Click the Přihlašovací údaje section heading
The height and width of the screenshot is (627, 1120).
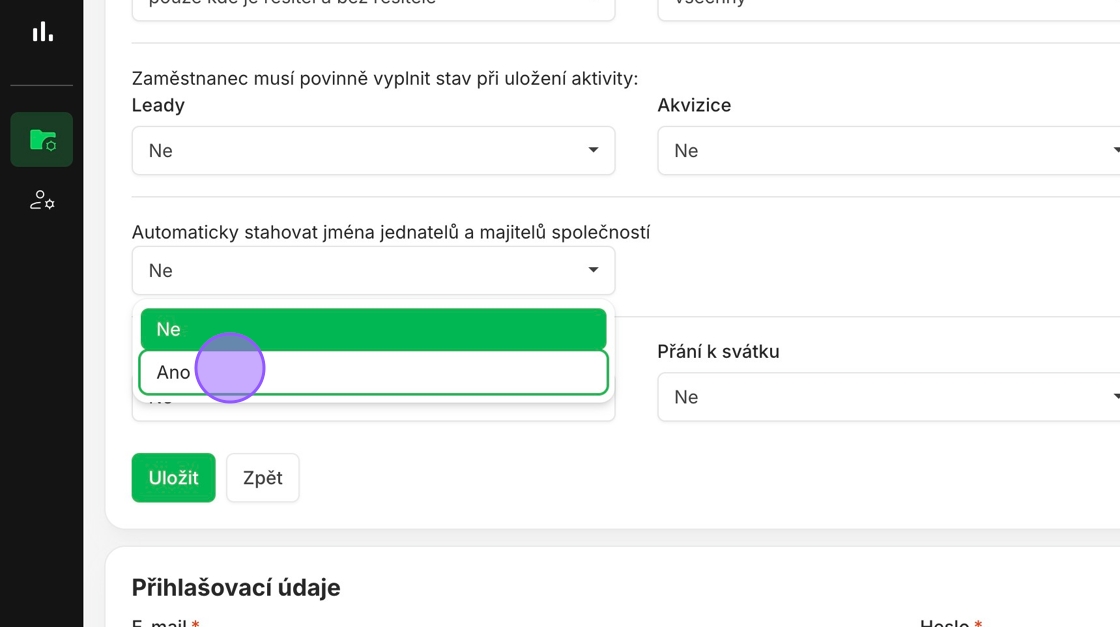[x=236, y=587]
